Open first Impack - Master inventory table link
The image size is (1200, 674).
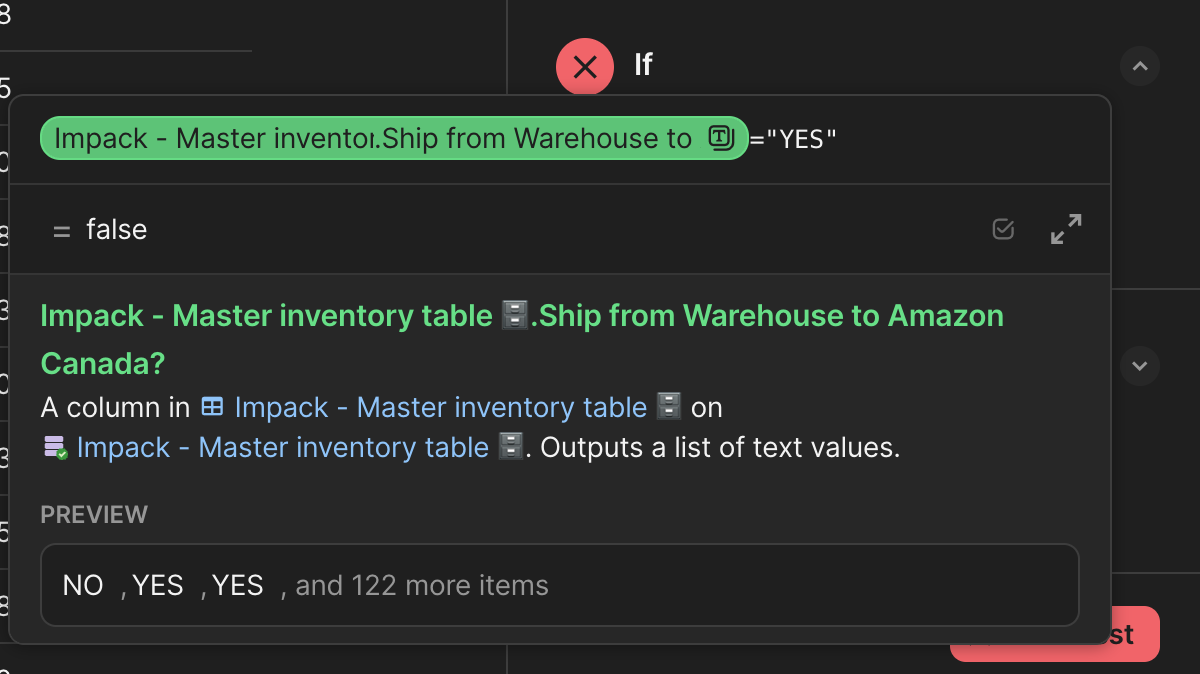pos(441,408)
